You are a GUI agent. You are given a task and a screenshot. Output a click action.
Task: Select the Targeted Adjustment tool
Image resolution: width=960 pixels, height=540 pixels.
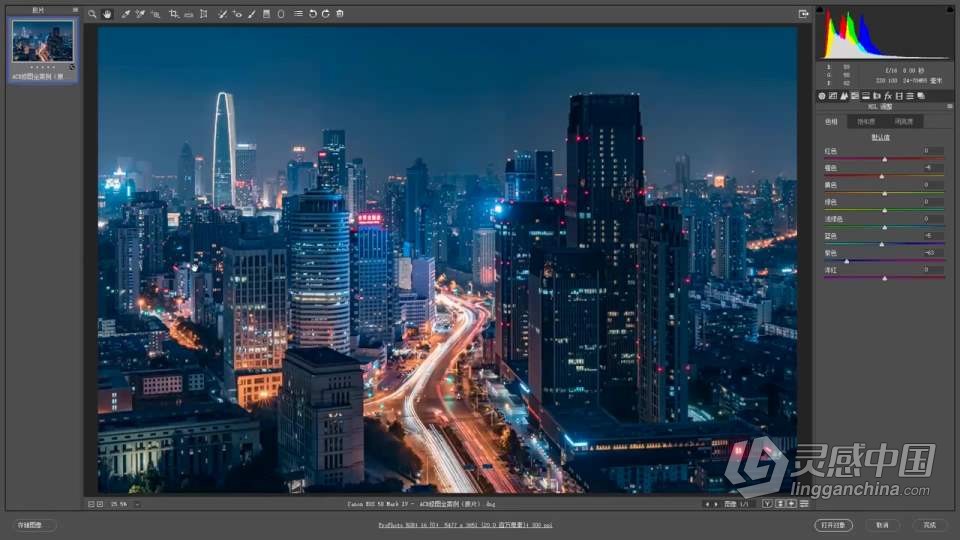[156, 13]
